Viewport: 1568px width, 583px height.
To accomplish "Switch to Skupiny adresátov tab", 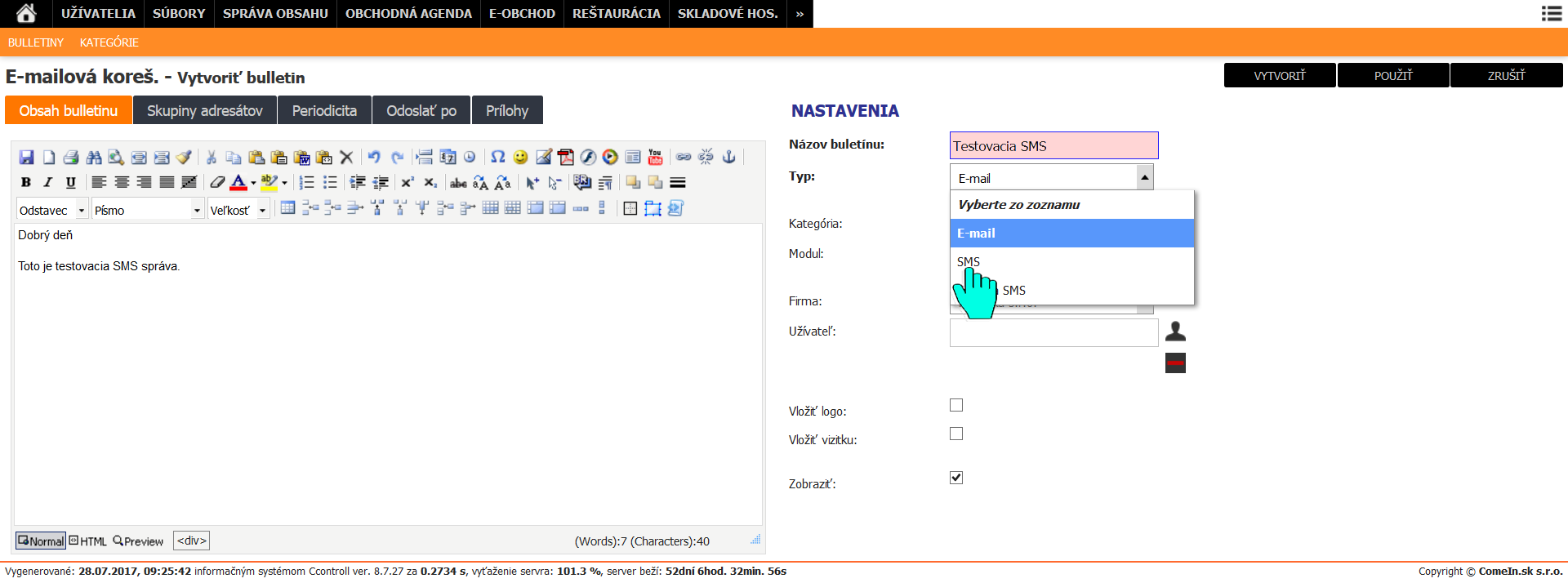I will click(x=205, y=110).
